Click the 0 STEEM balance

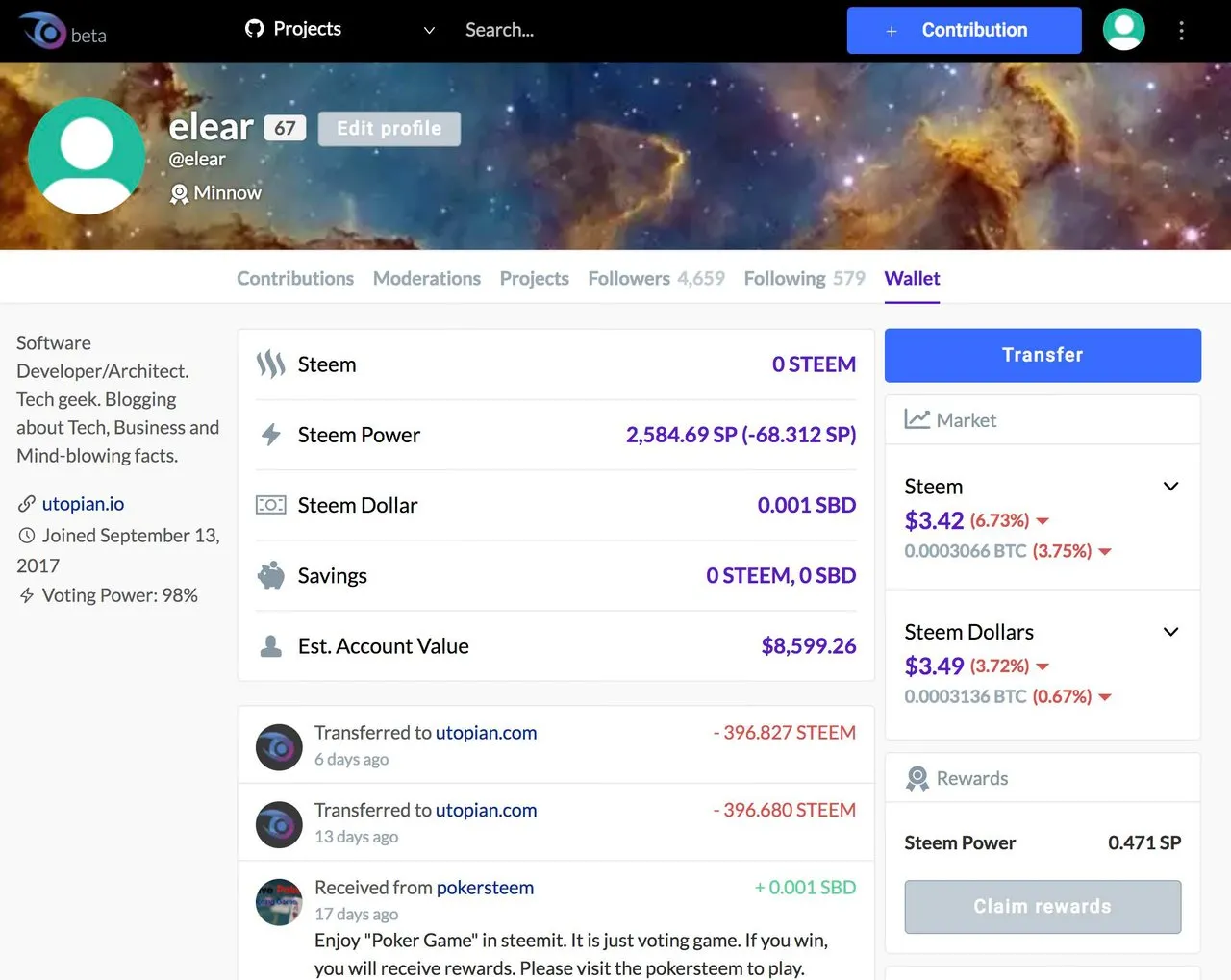click(814, 364)
